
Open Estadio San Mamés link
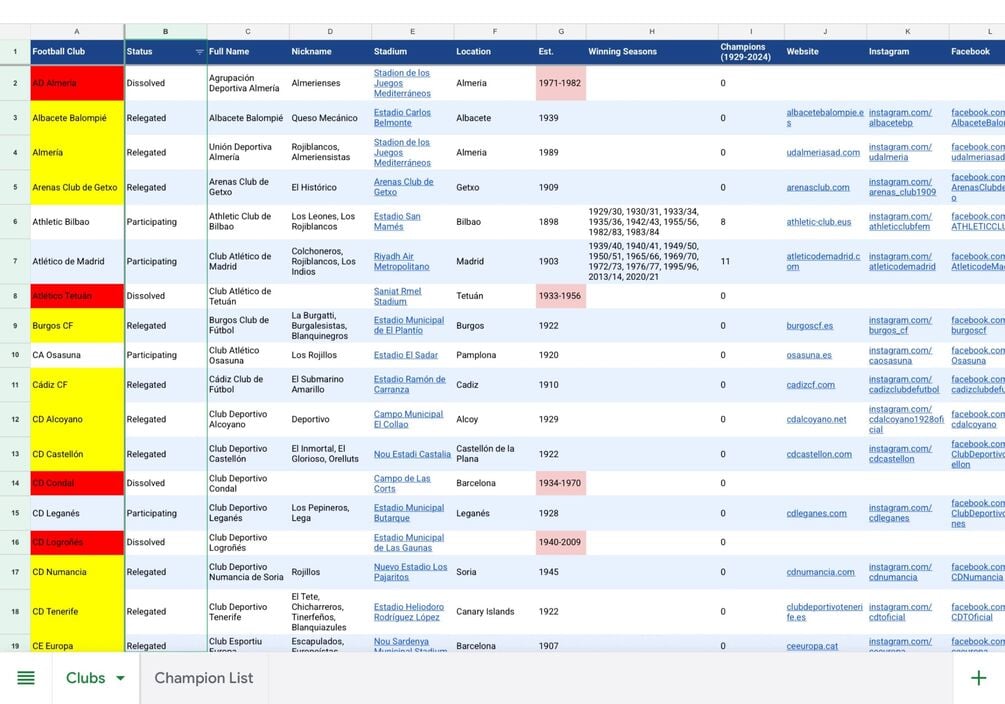[397, 221]
